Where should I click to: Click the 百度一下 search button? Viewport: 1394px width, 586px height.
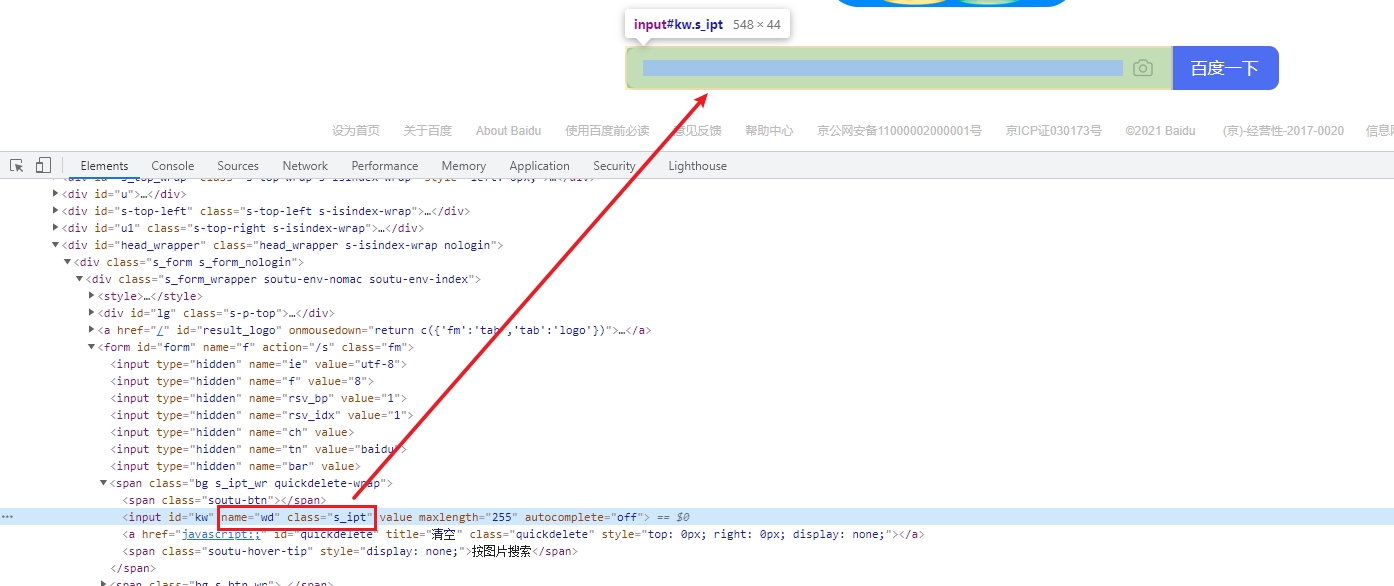pyautogui.click(x=1225, y=68)
